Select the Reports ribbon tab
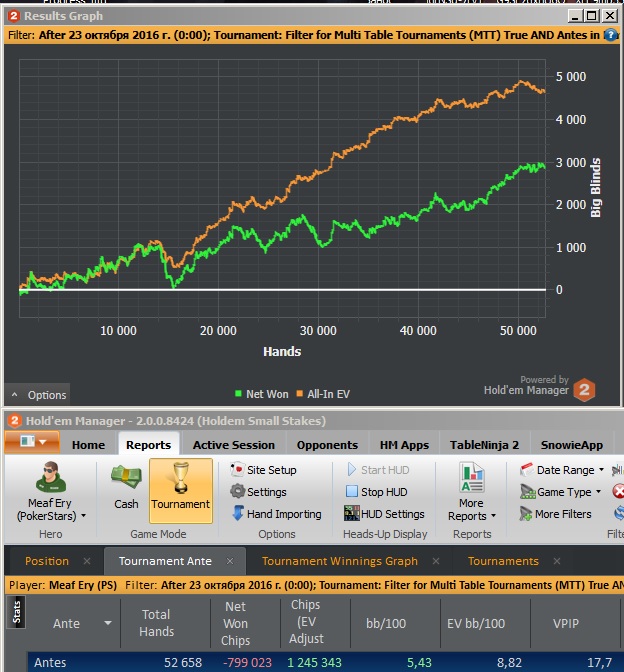624x672 pixels. pos(148,445)
